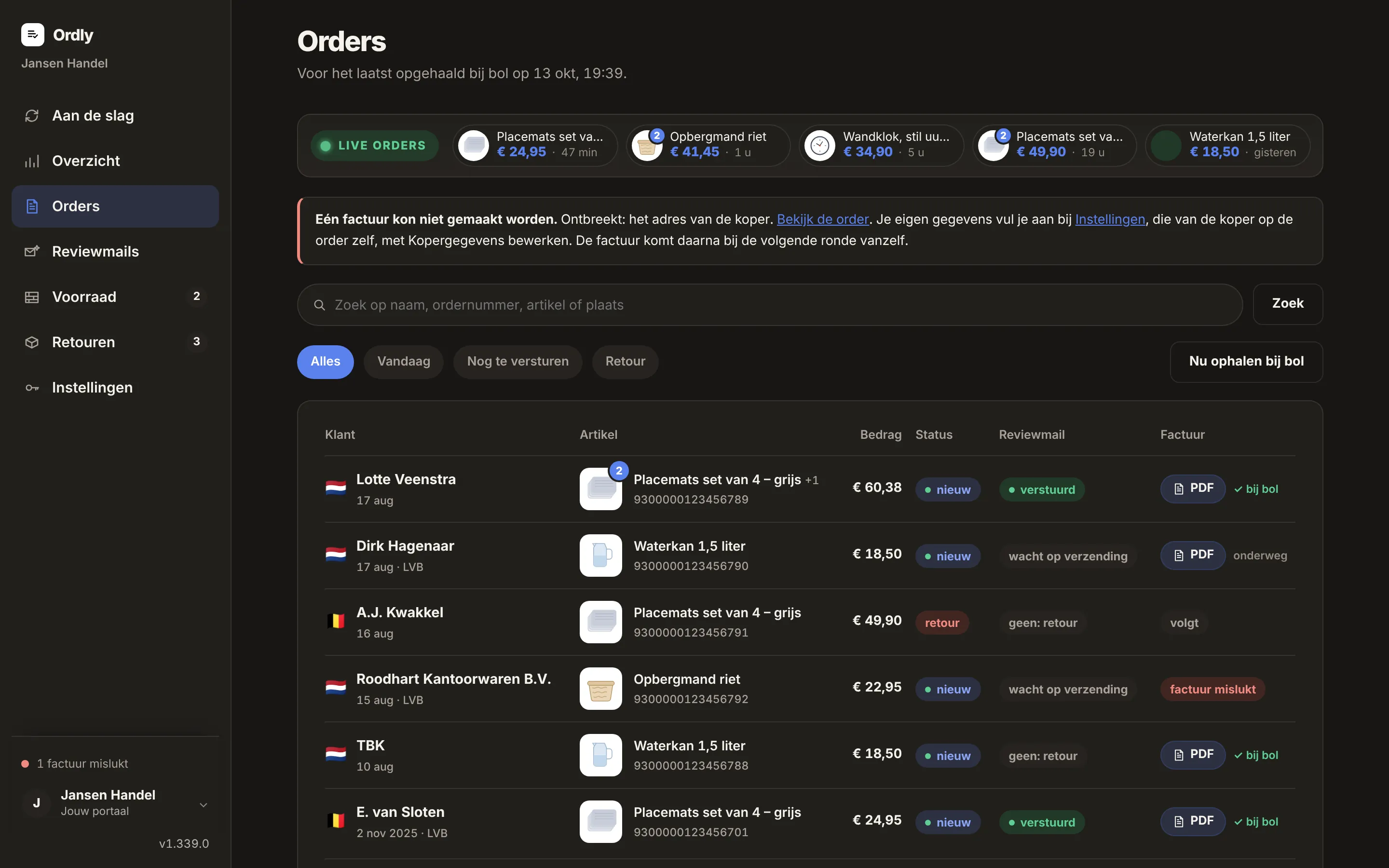Click the Reviewmails envelope icon
This screenshot has width=1389, height=868.
tap(32, 251)
